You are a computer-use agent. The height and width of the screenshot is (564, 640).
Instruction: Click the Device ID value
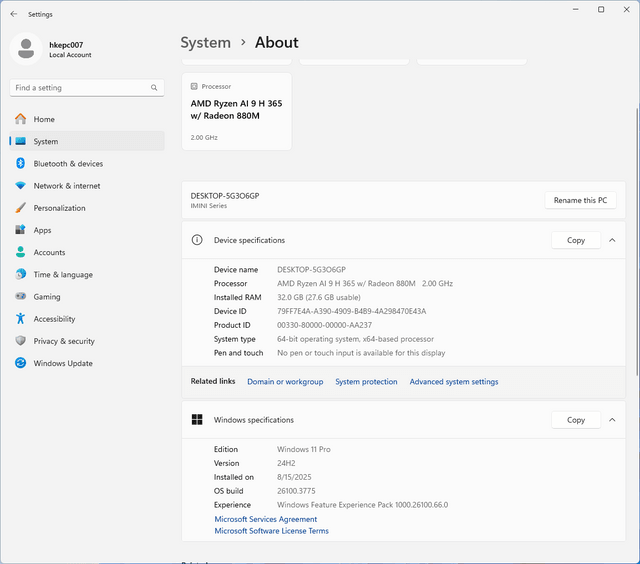(351, 311)
